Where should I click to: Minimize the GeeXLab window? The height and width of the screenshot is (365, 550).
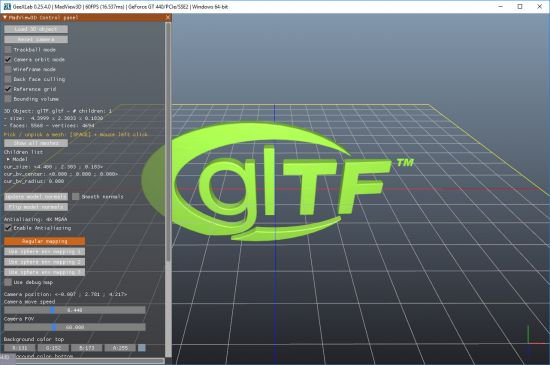[501, 7]
